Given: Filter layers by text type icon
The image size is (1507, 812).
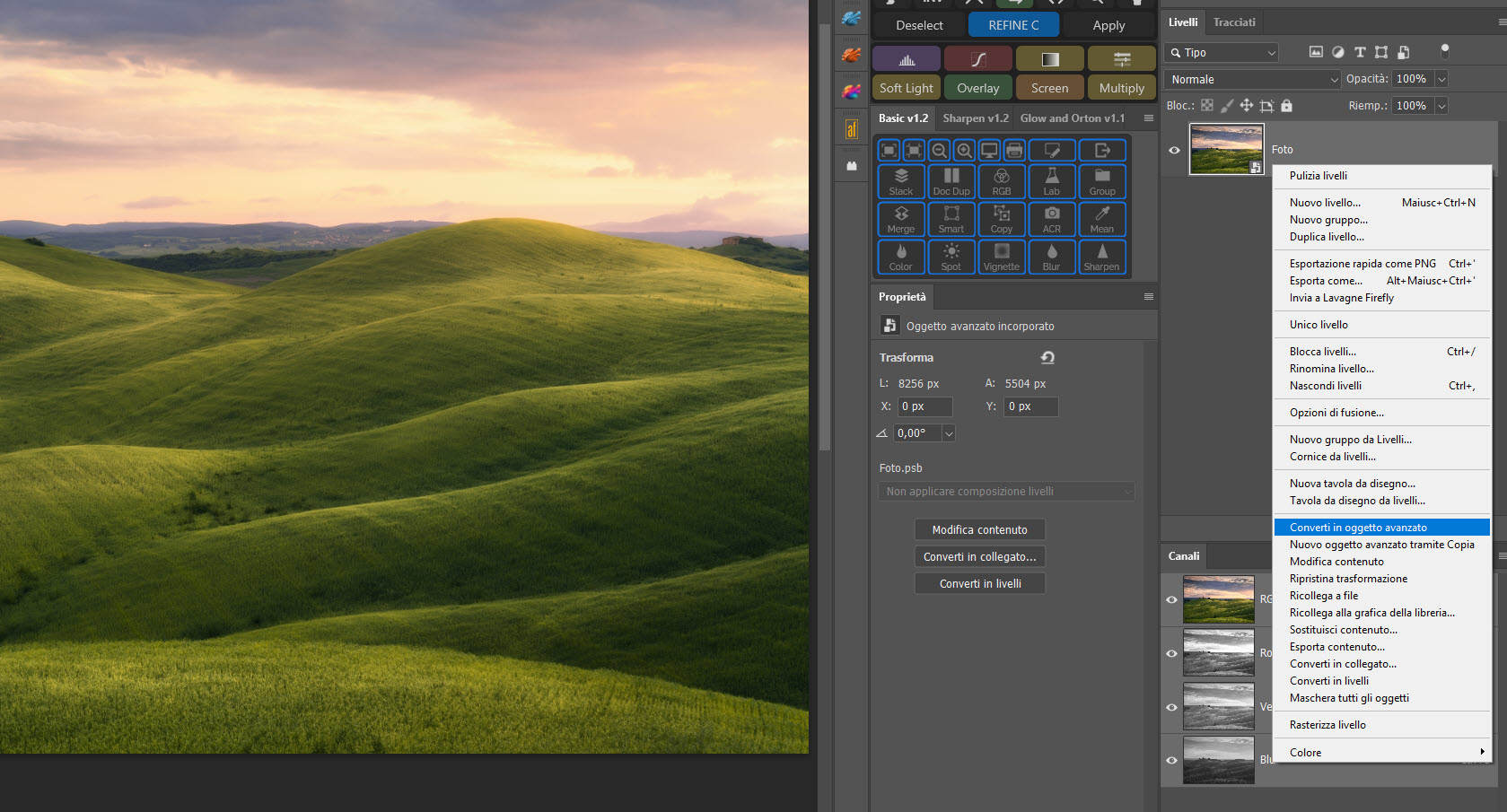Looking at the screenshot, I should pos(1360,52).
